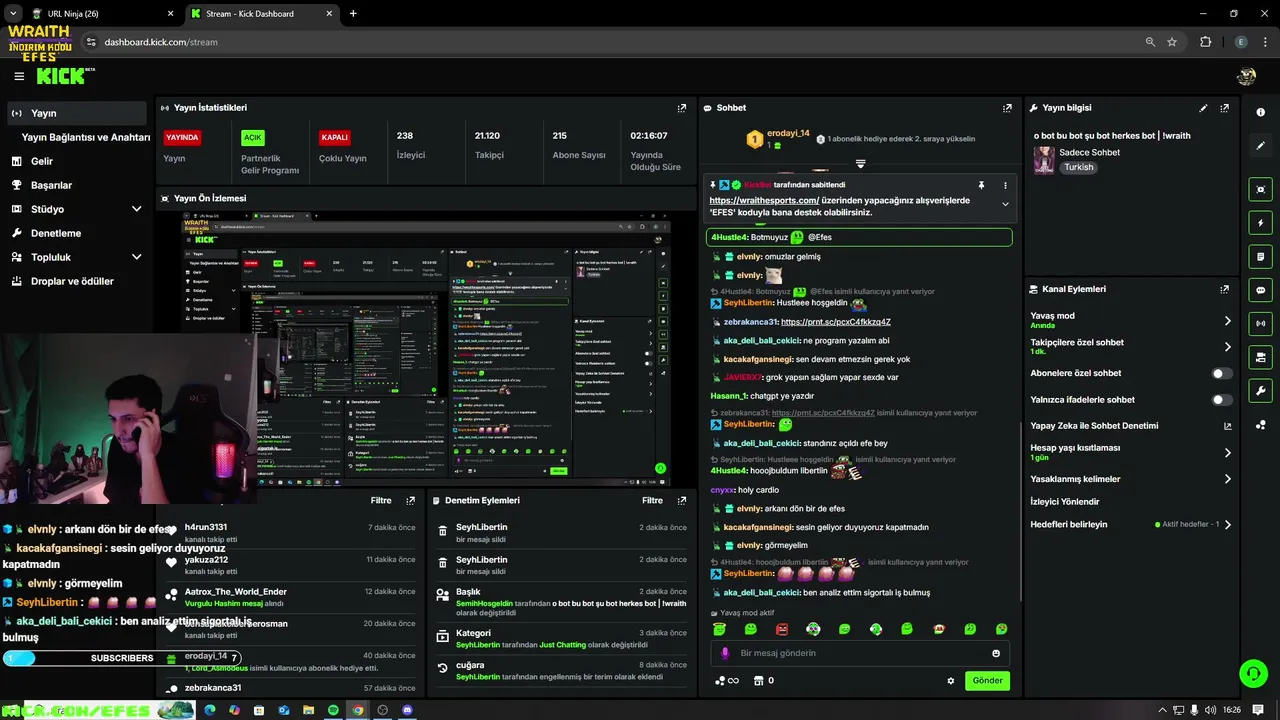Image resolution: width=1280 pixels, height=720 pixels.
Task: Click the dashboard.kick.com/stream address bar
Action: tap(161, 42)
